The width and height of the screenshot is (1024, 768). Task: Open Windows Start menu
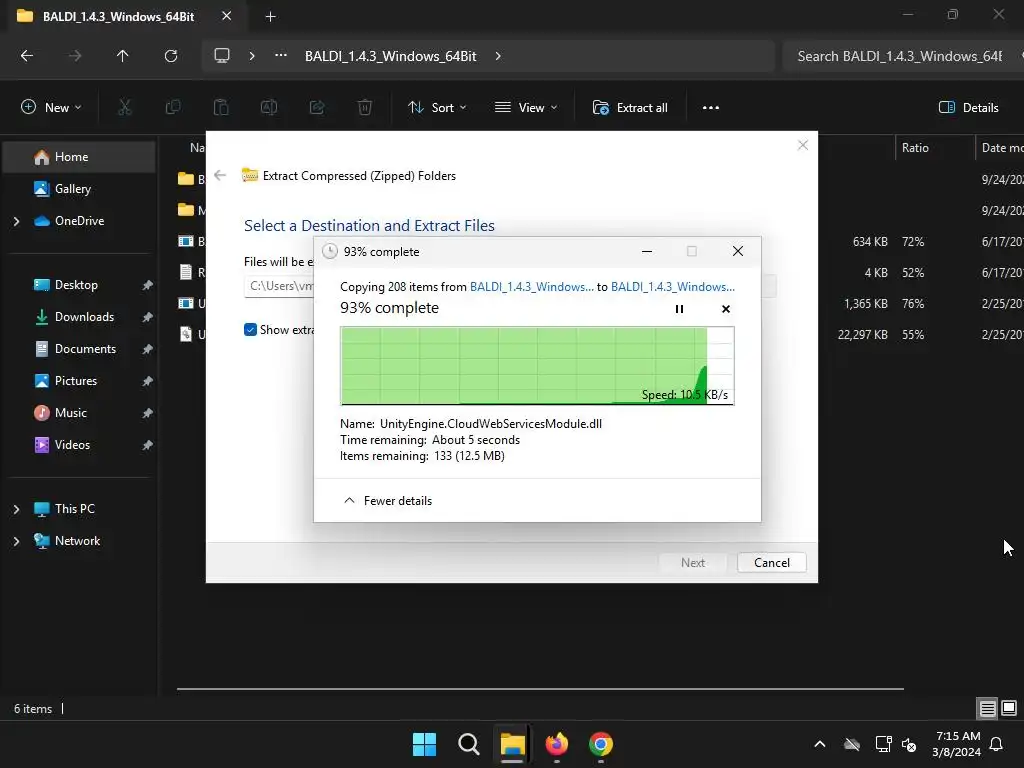point(424,744)
